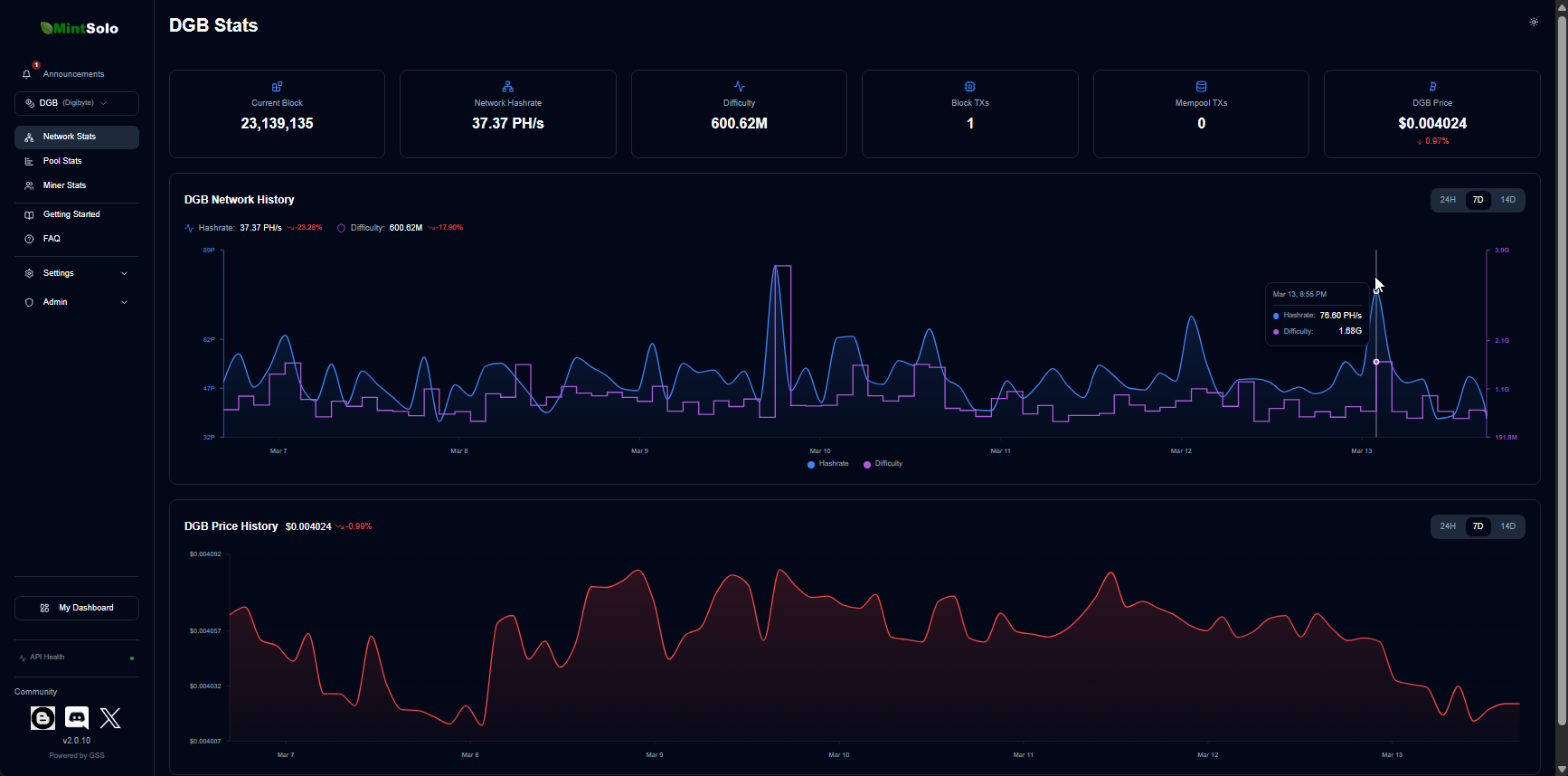Screen dimensions: 1568x776
Task: Click the DGB Price card icon
Action: pyautogui.click(x=1432, y=87)
